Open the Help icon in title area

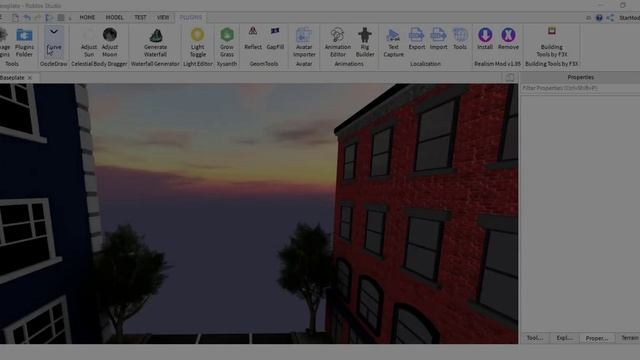pos(599,18)
